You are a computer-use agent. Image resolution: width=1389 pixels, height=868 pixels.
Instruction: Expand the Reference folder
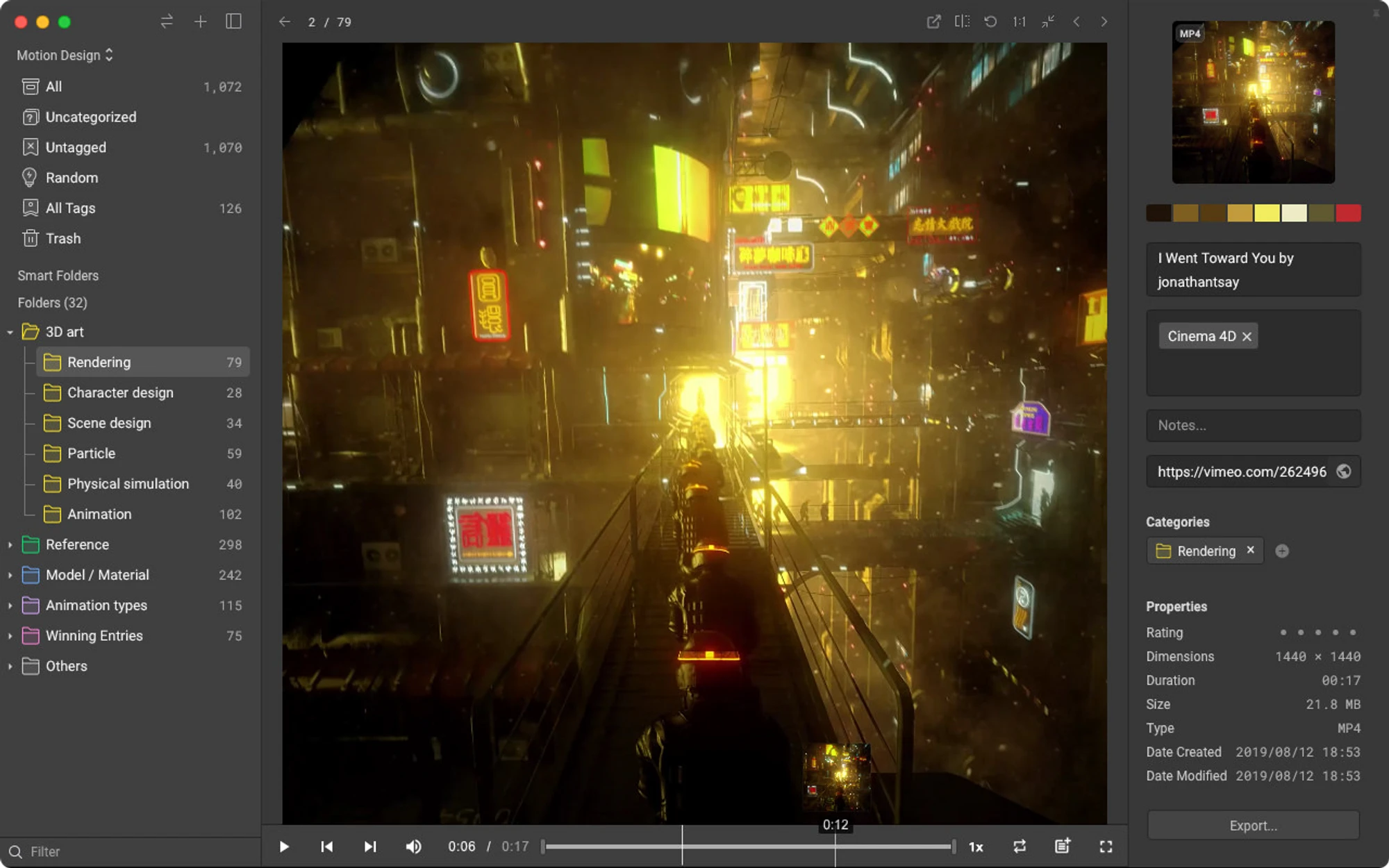tap(10, 545)
